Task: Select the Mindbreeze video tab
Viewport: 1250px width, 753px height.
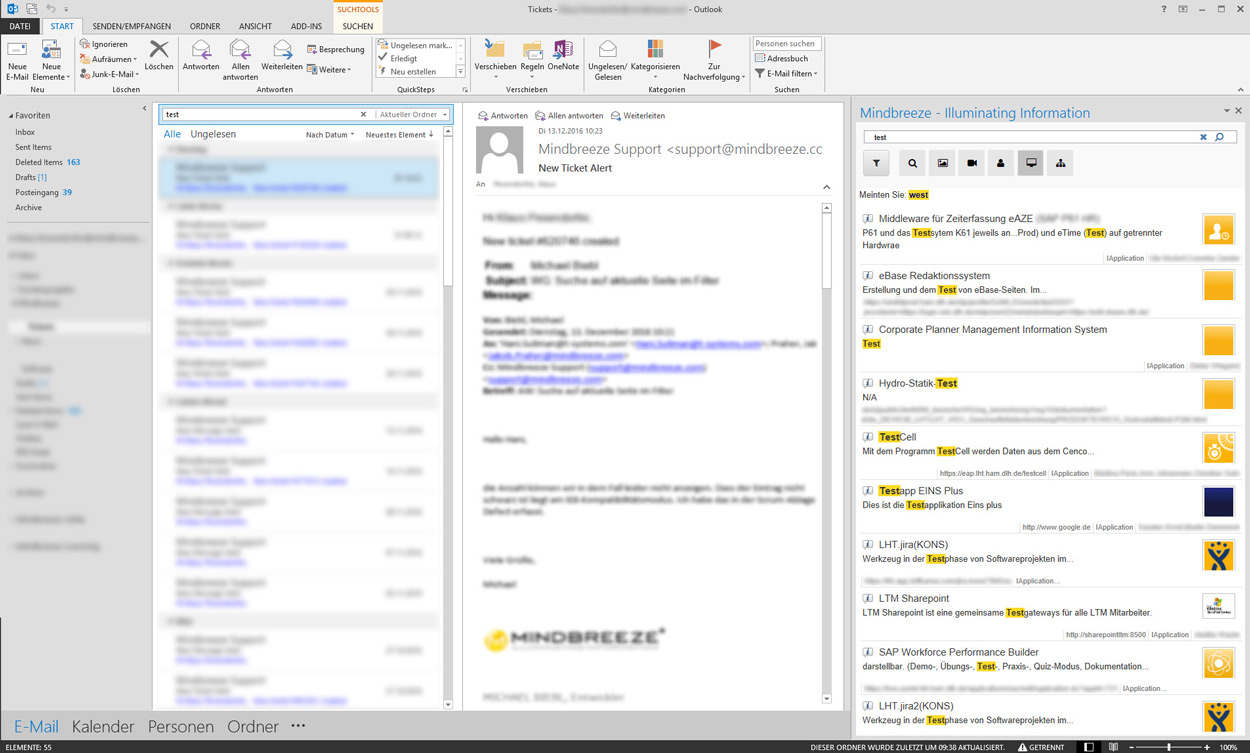Action: tap(971, 163)
